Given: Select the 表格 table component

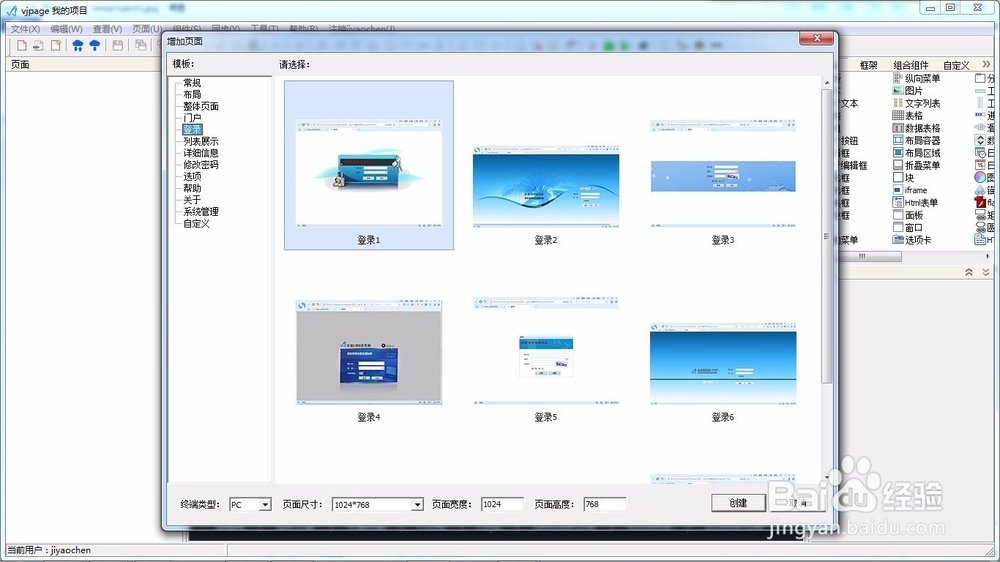Looking at the screenshot, I should pos(908,115).
